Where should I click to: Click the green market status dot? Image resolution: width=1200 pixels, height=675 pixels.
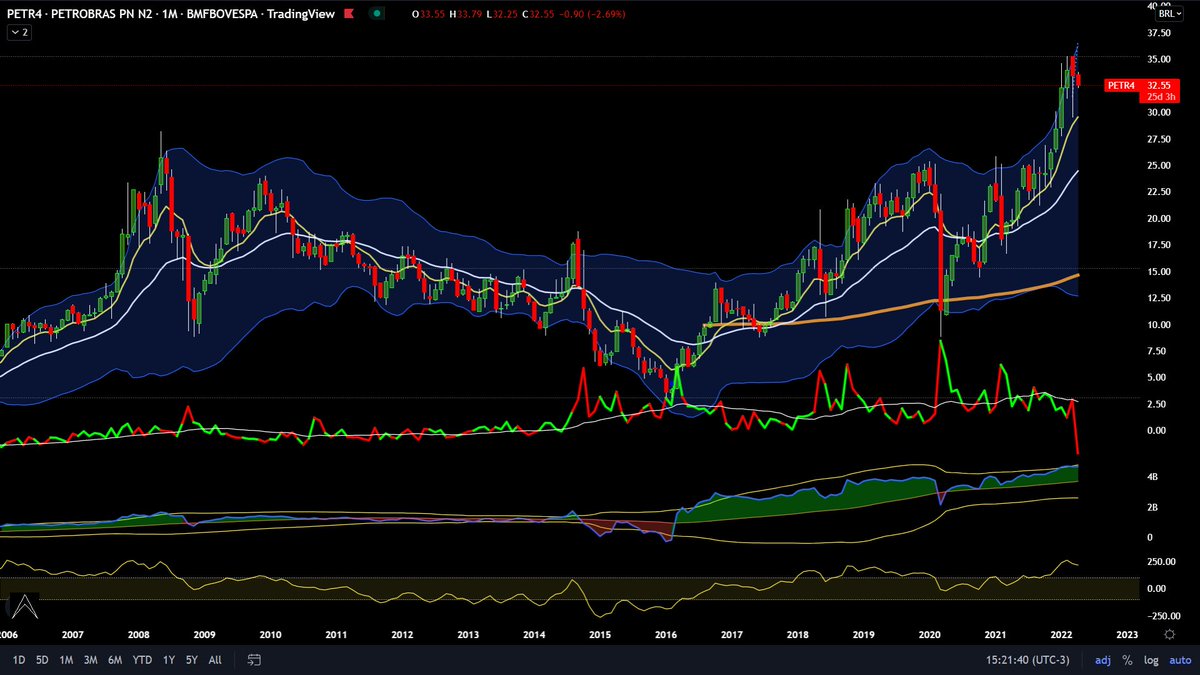pyautogui.click(x=377, y=14)
